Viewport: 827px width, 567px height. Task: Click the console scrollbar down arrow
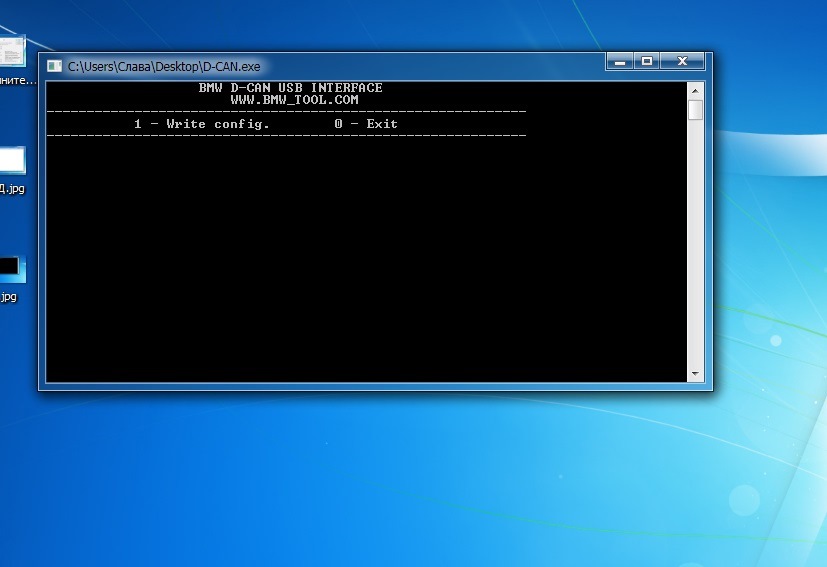coord(695,373)
